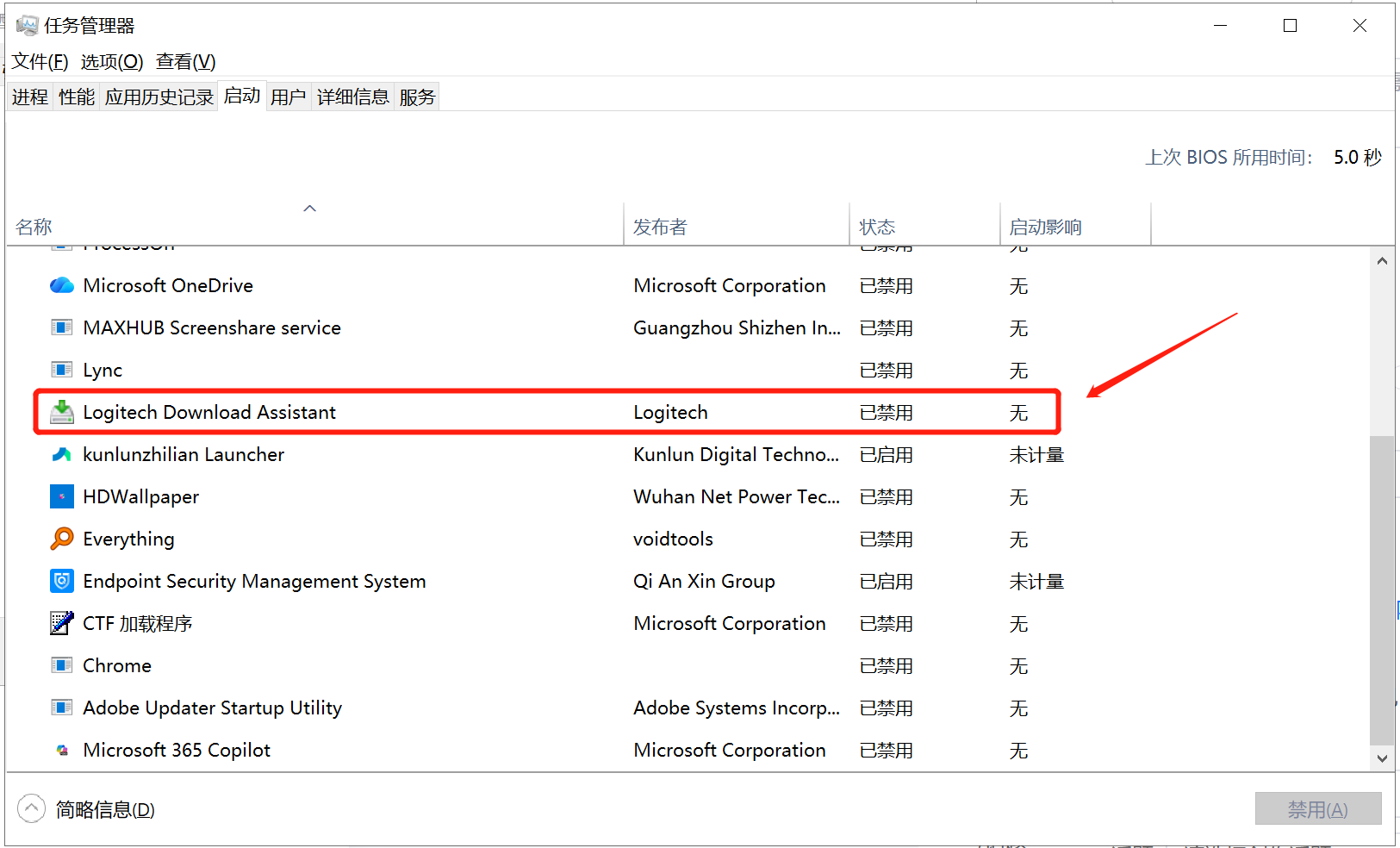
Task: Click the HDWallpaper blue icon
Action: [62, 496]
